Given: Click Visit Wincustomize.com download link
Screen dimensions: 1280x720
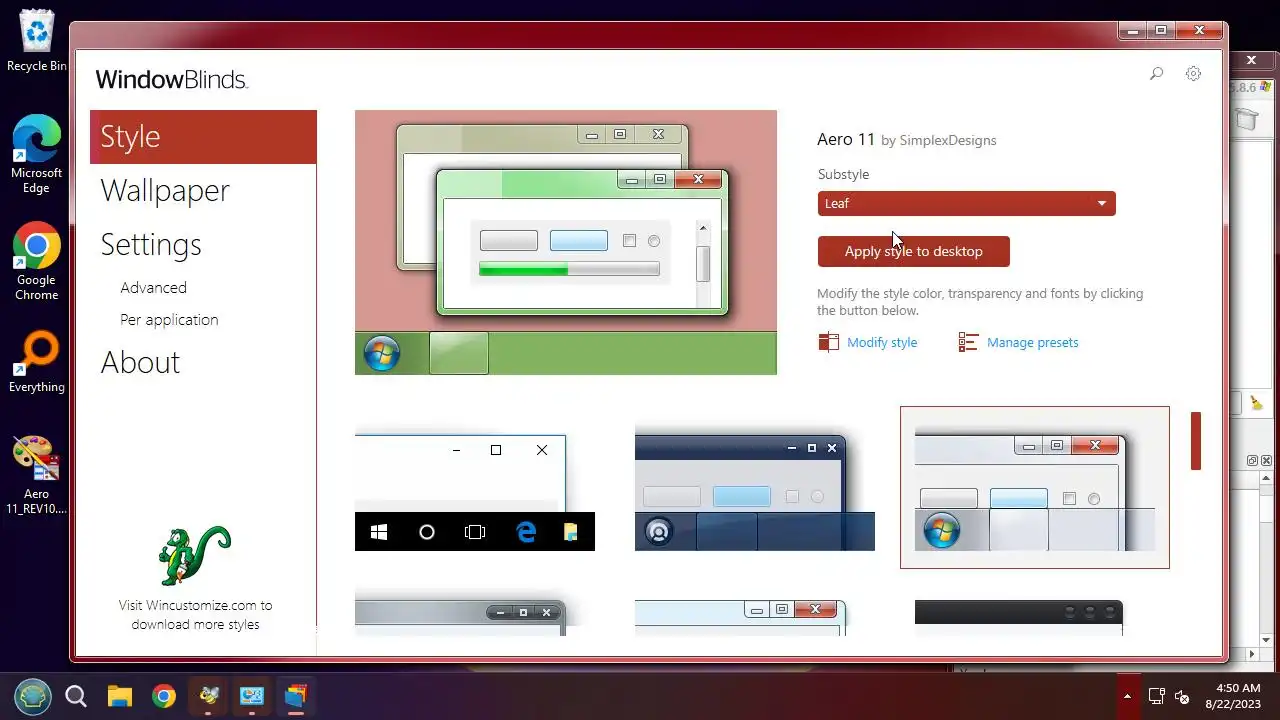Looking at the screenshot, I should 195,614.
